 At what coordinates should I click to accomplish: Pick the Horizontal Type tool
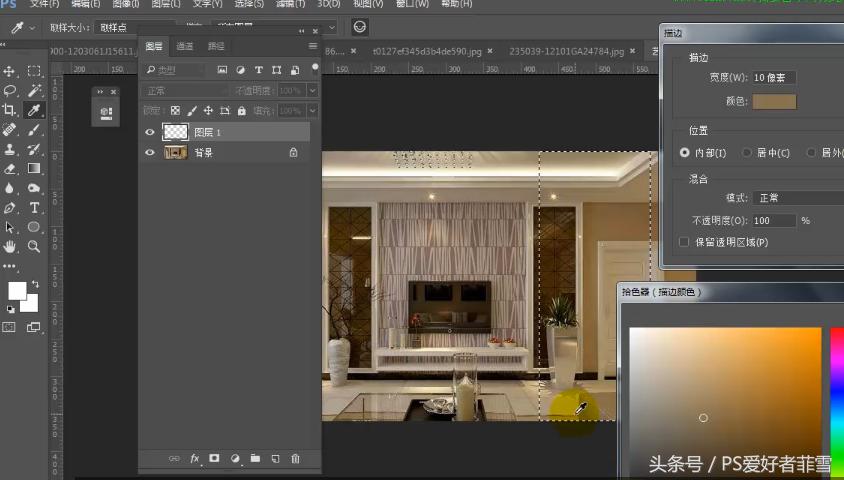pos(34,207)
